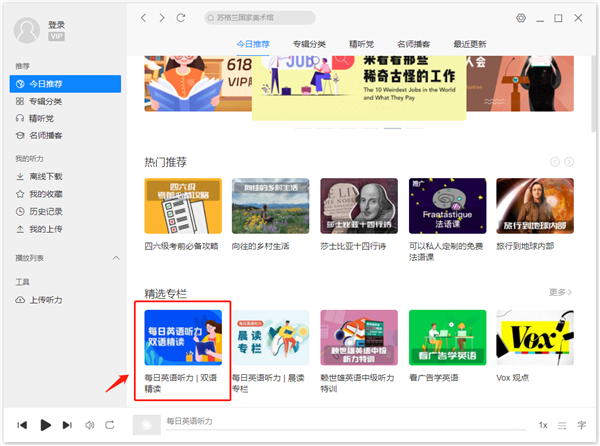Image resolution: width=600 pixels, height=446 pixels.
Task: Skip to the previous track
Action: [x=22, y=425]
